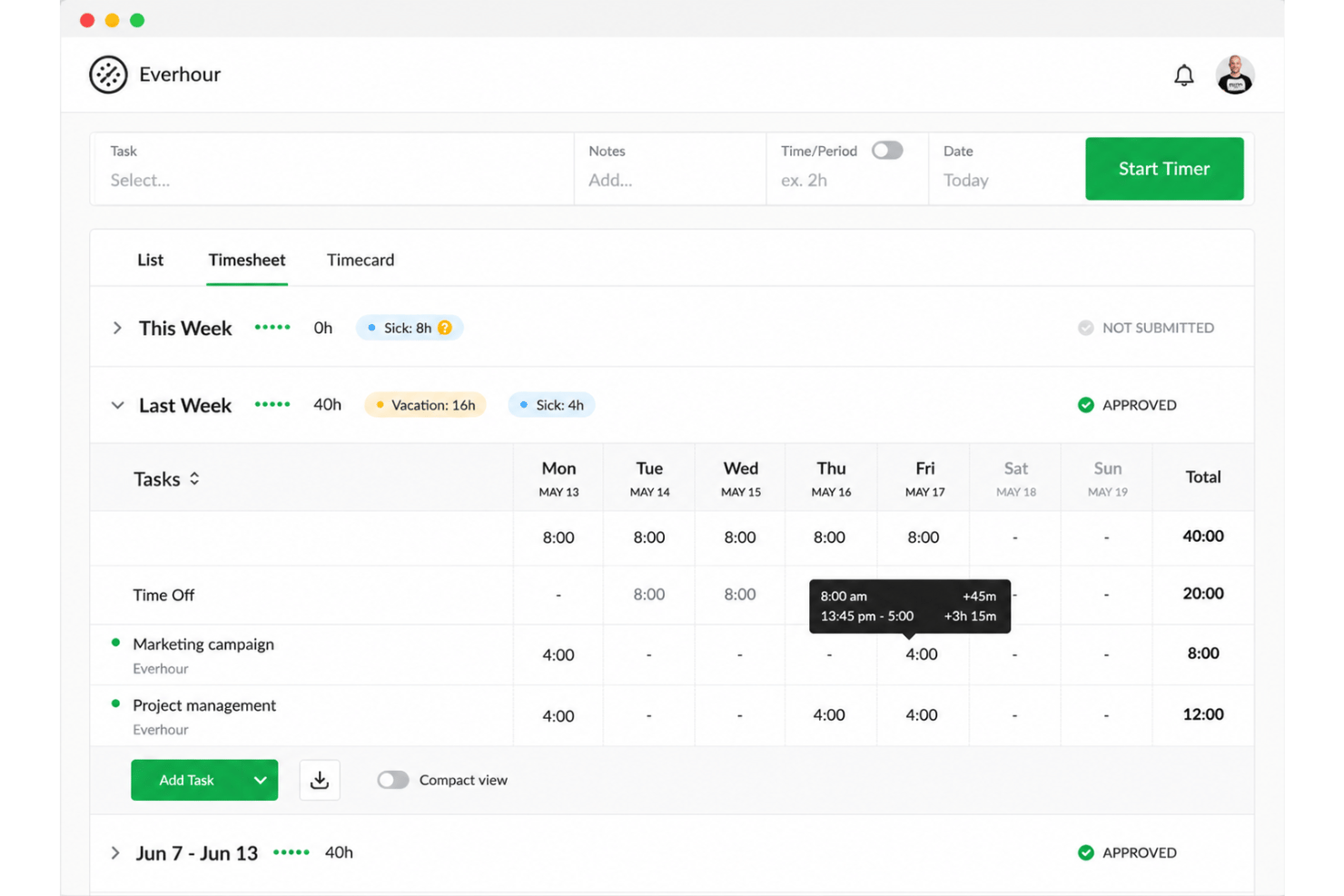Screen dimensions: 1344x896
Task: Expand the Jun 7 - Jun 13 week
Action: click(x=115, y=853)
